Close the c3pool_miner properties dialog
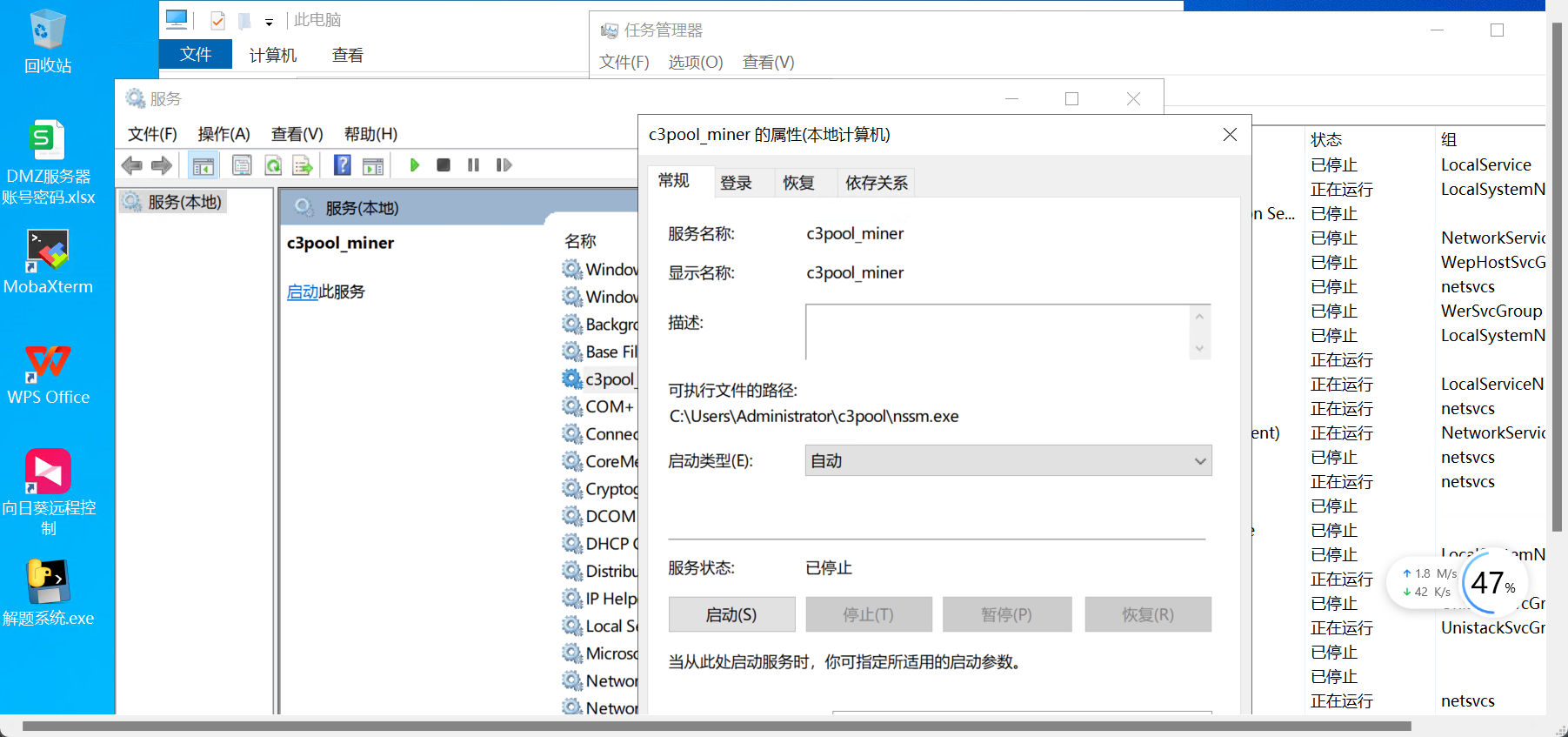The width and height of the screenshot is (1568, 737). coord(1230,135)
